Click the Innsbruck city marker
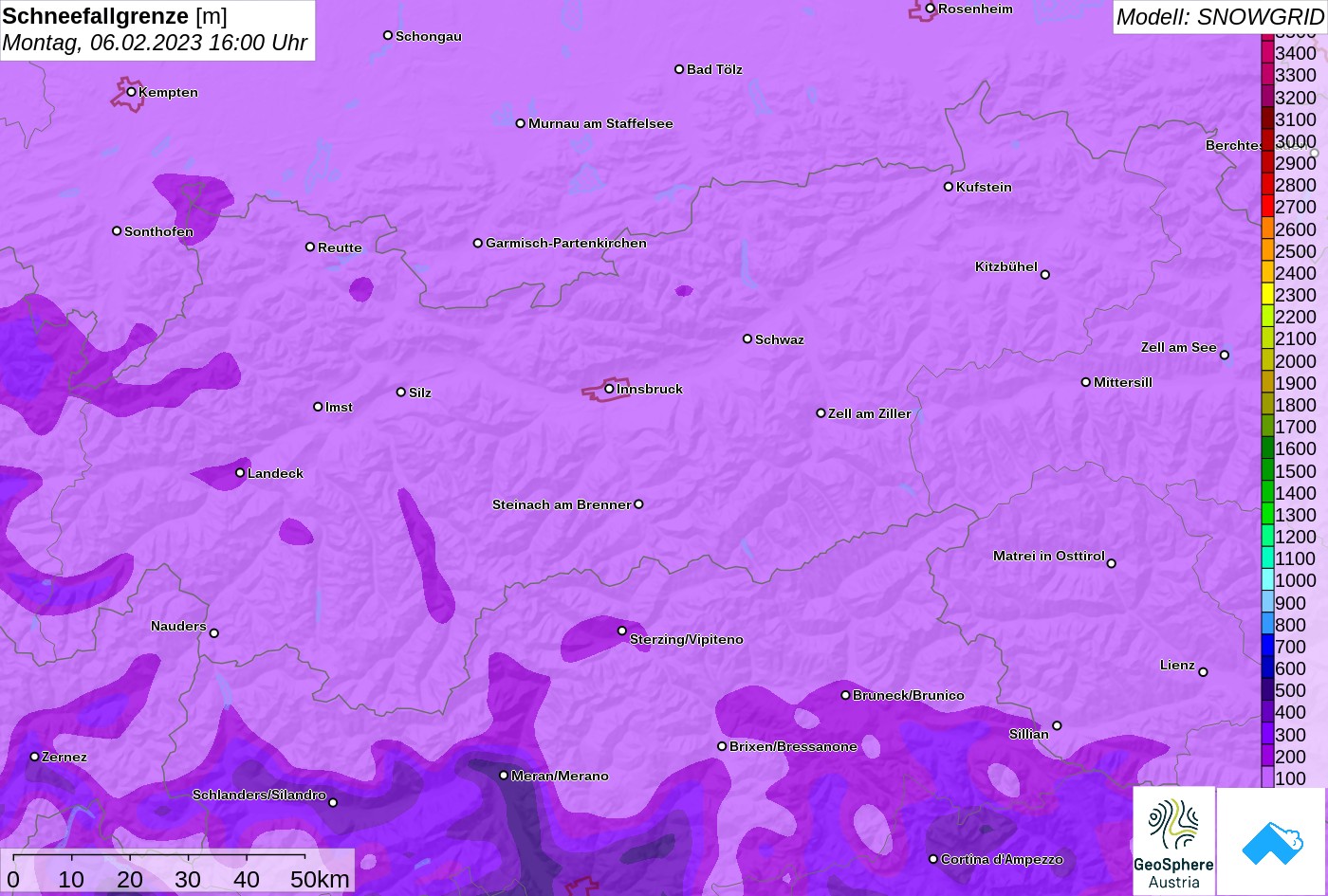1328x896 pixels. (609, 389)
